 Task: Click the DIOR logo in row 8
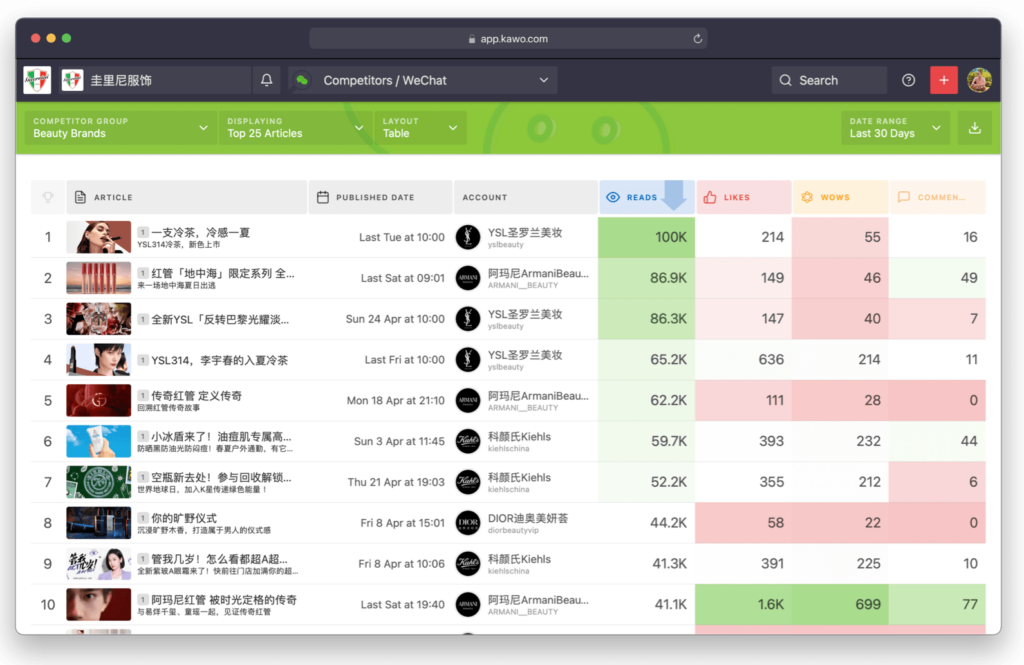[468, 523]
